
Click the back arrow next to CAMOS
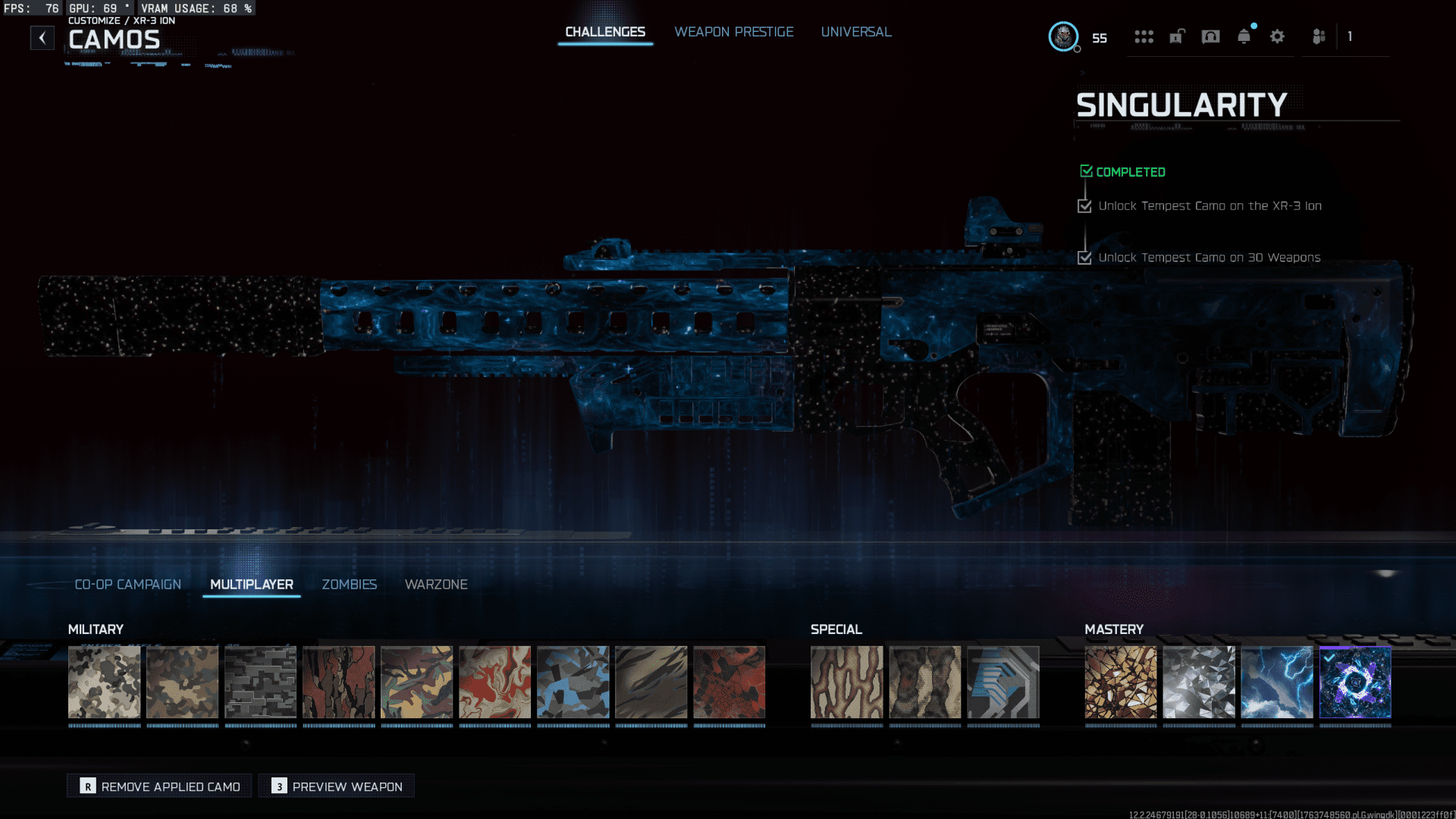pos(42,37)
